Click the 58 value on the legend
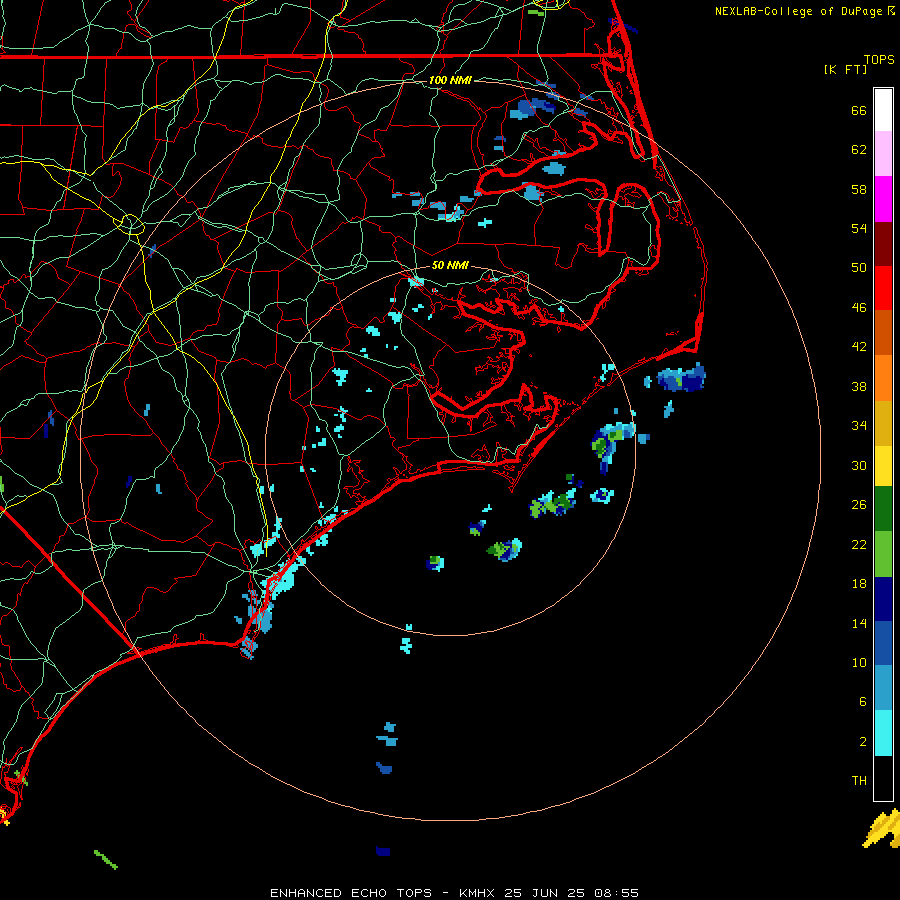The image size is (900, 900). click(x=859, y=189)
